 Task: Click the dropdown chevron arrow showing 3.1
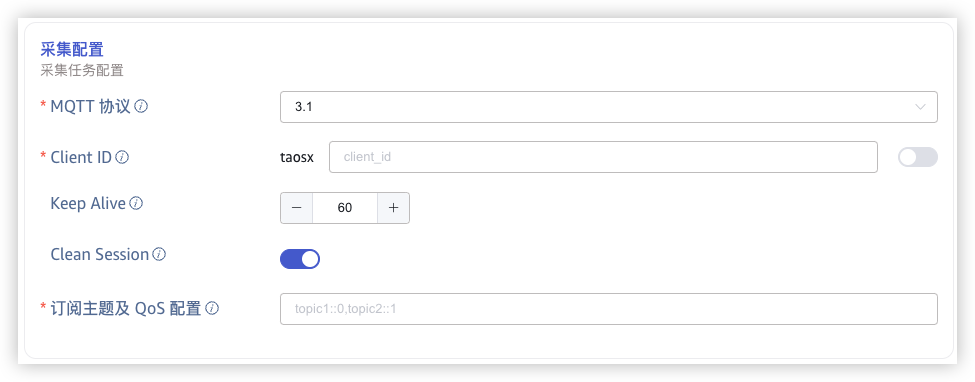pos(920,107)
